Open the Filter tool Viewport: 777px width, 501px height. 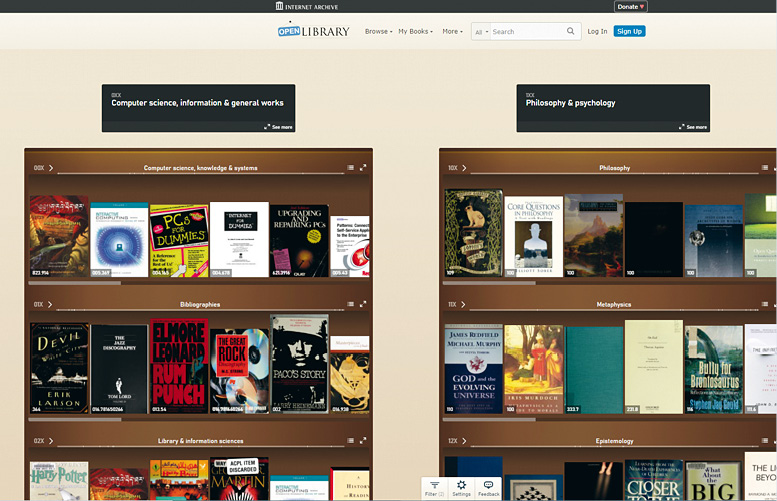coord(435,488)
